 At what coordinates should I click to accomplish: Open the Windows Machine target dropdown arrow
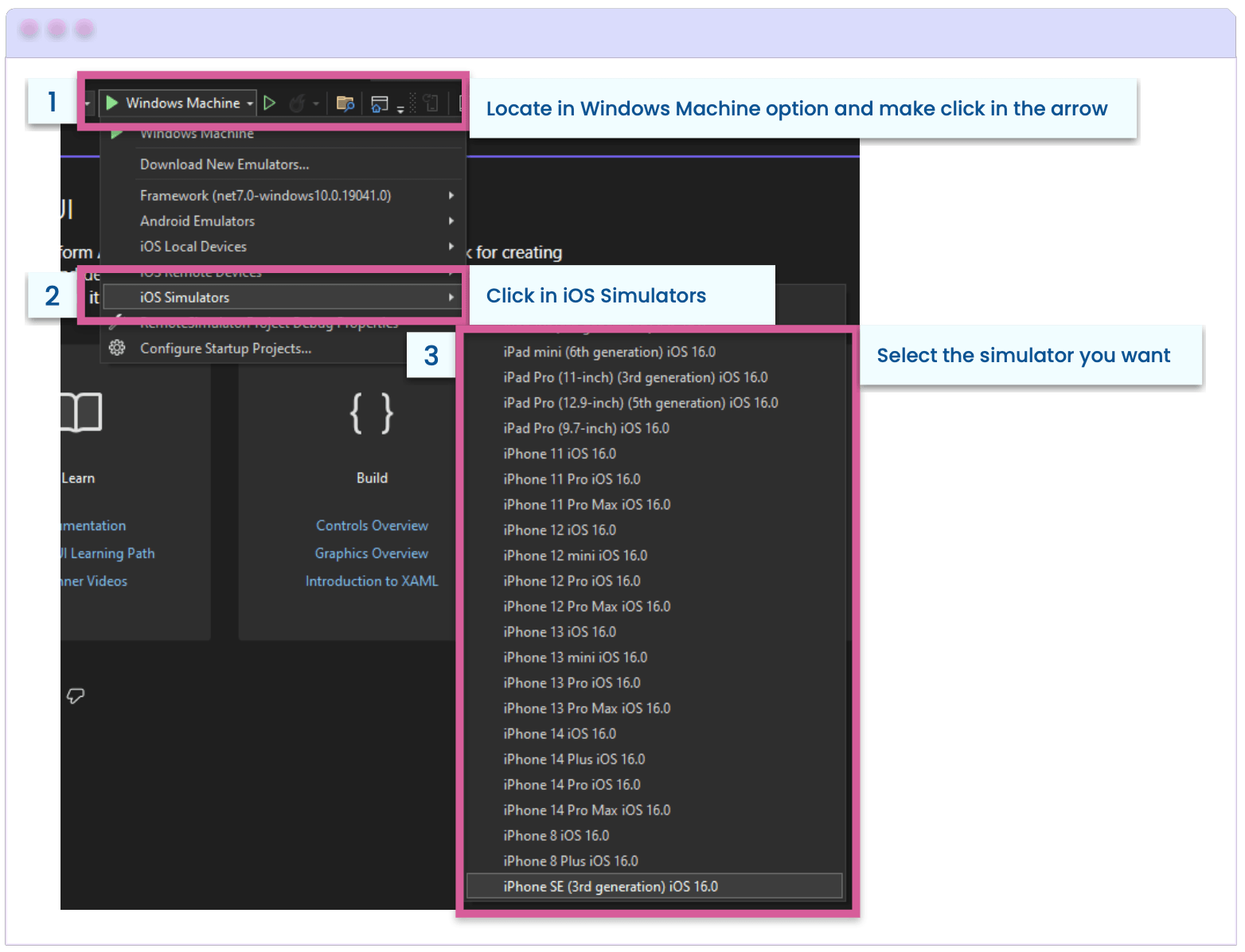250,103
